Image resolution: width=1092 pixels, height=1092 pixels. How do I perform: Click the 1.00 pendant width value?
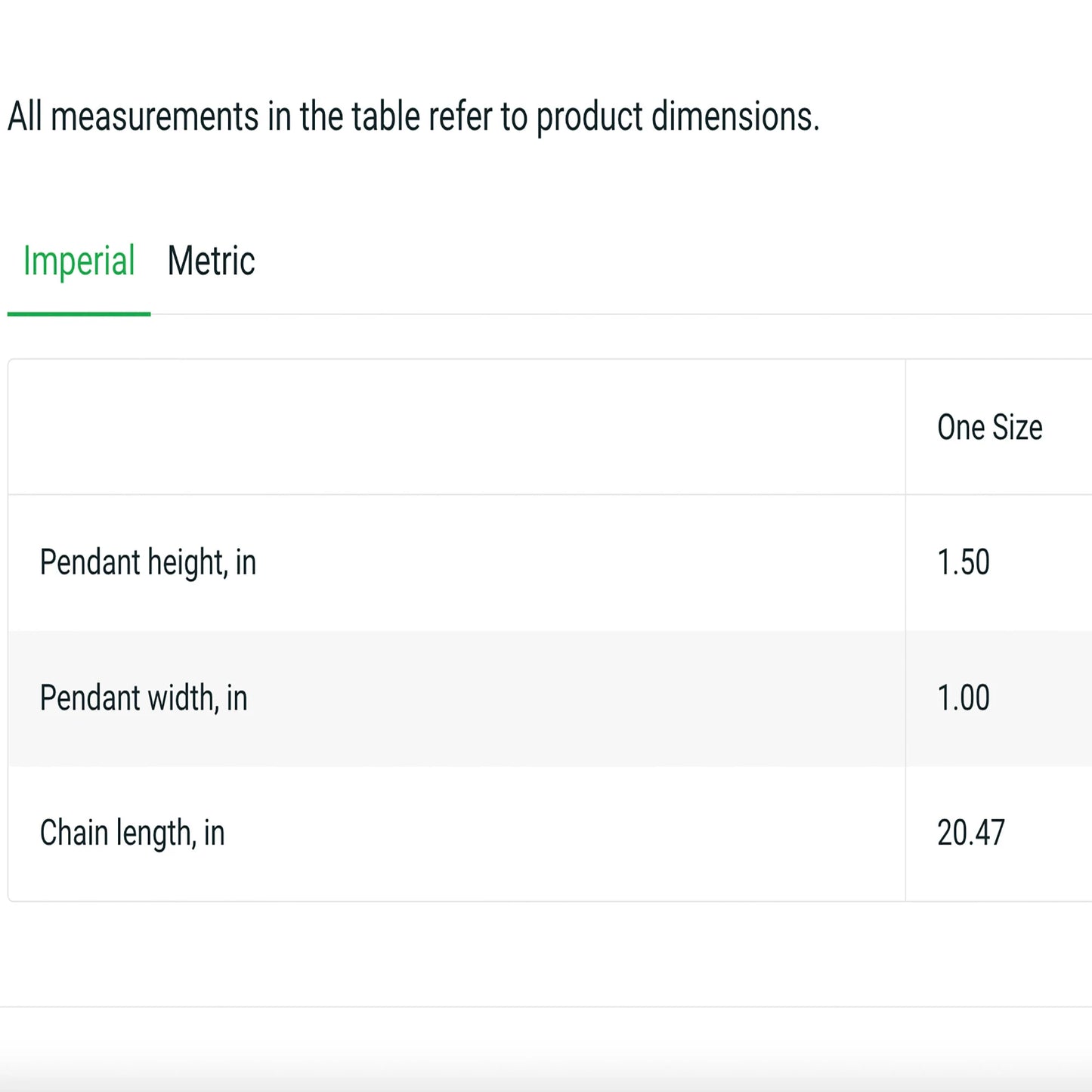963,698
